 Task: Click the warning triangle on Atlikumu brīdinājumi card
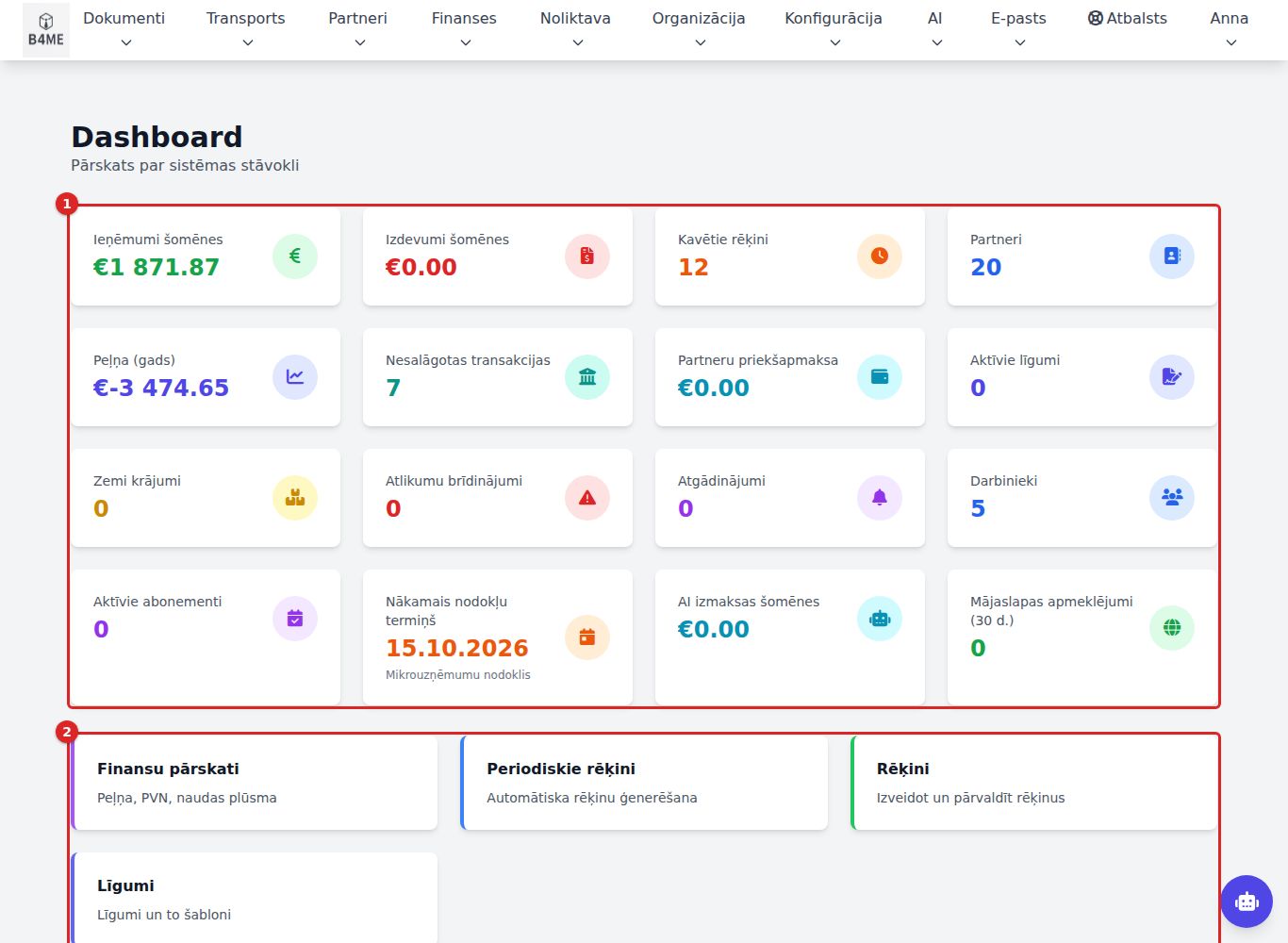click(587, 498)
